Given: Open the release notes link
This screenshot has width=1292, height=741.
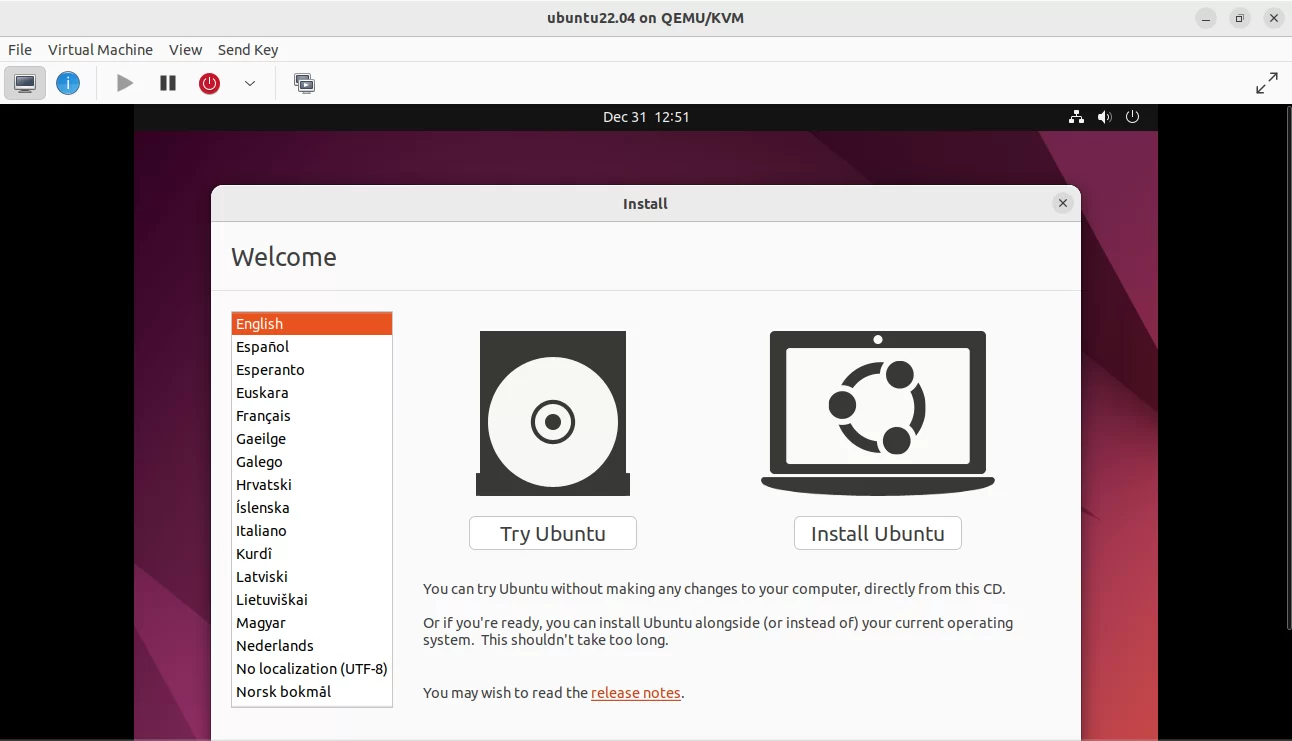Looking at the screenshot, I should pos(636,692).
